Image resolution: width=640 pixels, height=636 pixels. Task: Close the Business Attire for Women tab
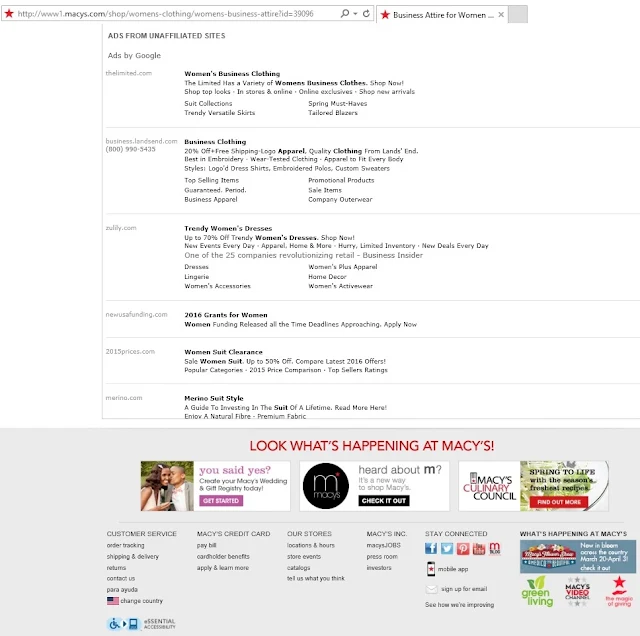click(501, 15)
